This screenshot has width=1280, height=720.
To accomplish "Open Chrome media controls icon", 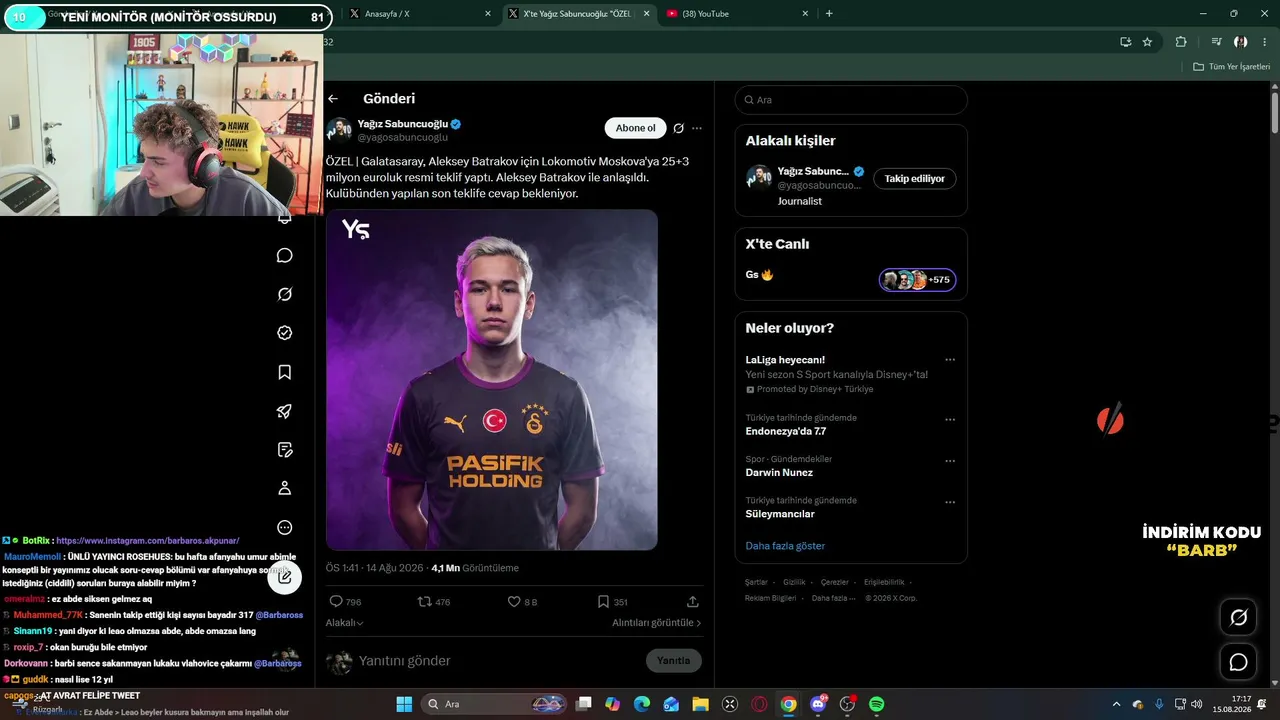I will pyautogui.click(x=1216, y=42).
